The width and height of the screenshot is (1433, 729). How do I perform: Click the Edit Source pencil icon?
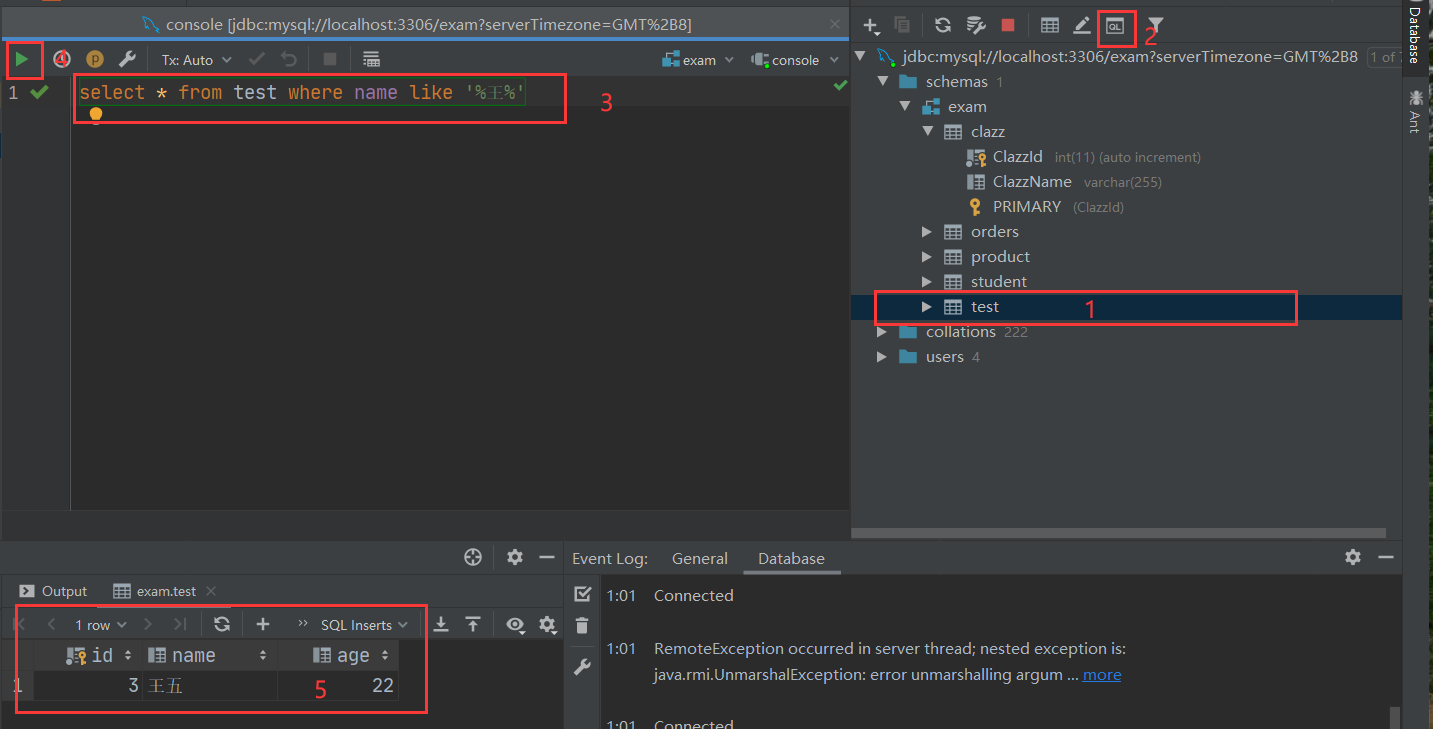[x=1082, y=26]
